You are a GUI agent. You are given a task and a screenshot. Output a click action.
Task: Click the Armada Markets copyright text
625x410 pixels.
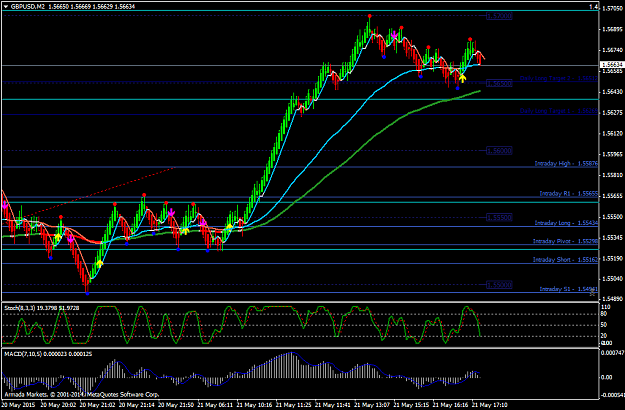point(82,395)
